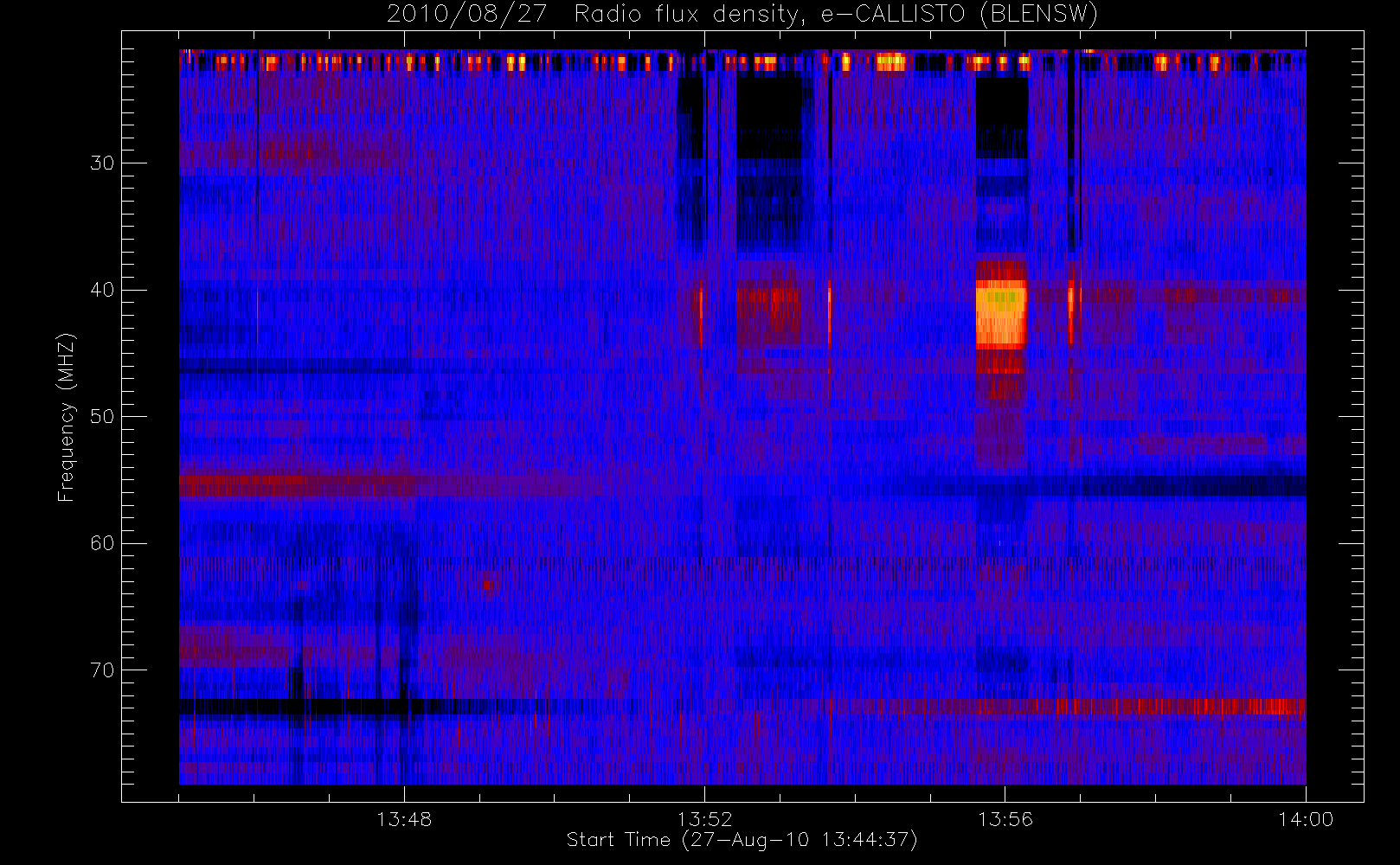Click the 60 MHz frequency tick label

coord(102,543)
